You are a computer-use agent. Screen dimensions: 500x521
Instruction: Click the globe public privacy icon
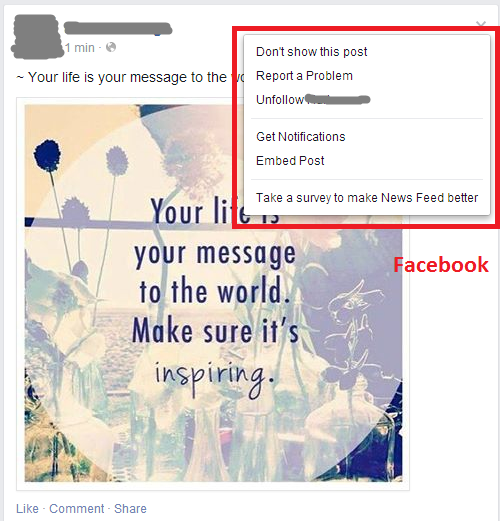(111, 47)
